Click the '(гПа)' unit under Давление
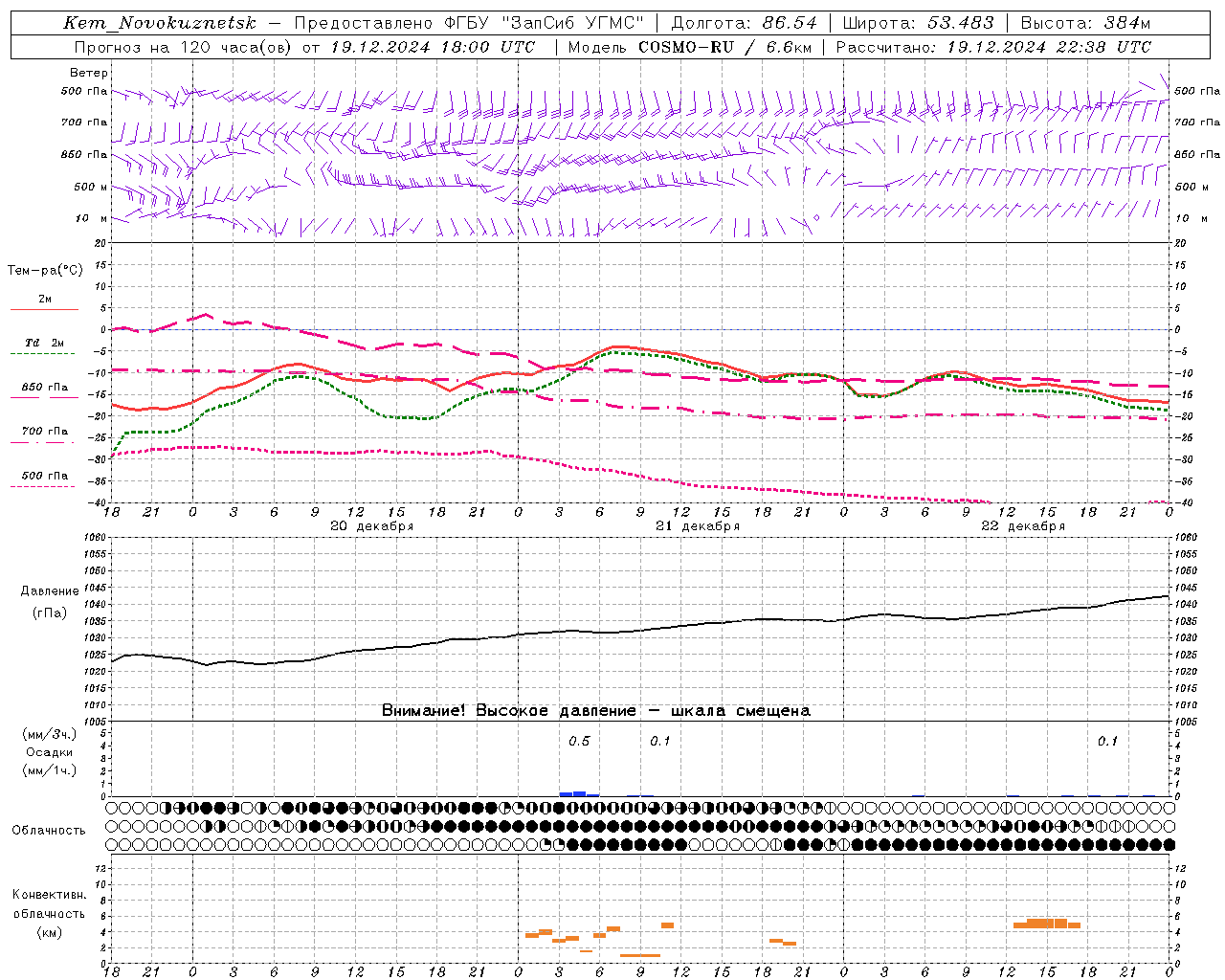This screenshot has height=980, width=1225. (x=50, y=613)
